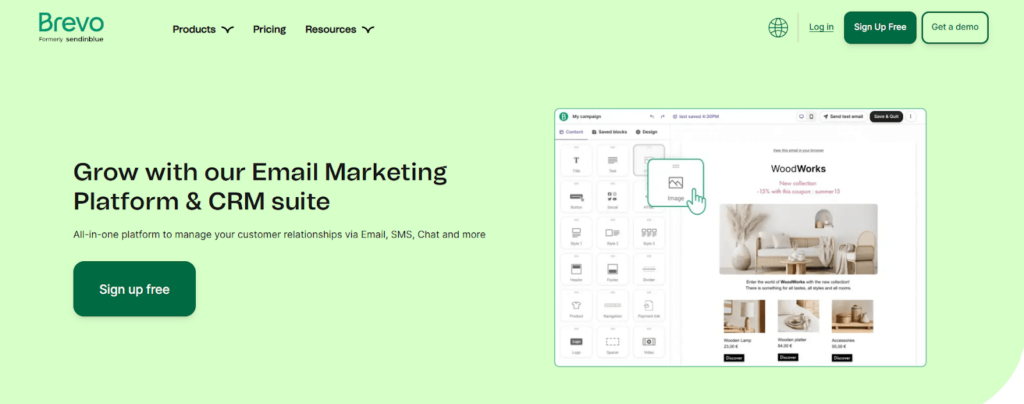
Task: Click View this email in browser link
Action: [x=798, y=150]
